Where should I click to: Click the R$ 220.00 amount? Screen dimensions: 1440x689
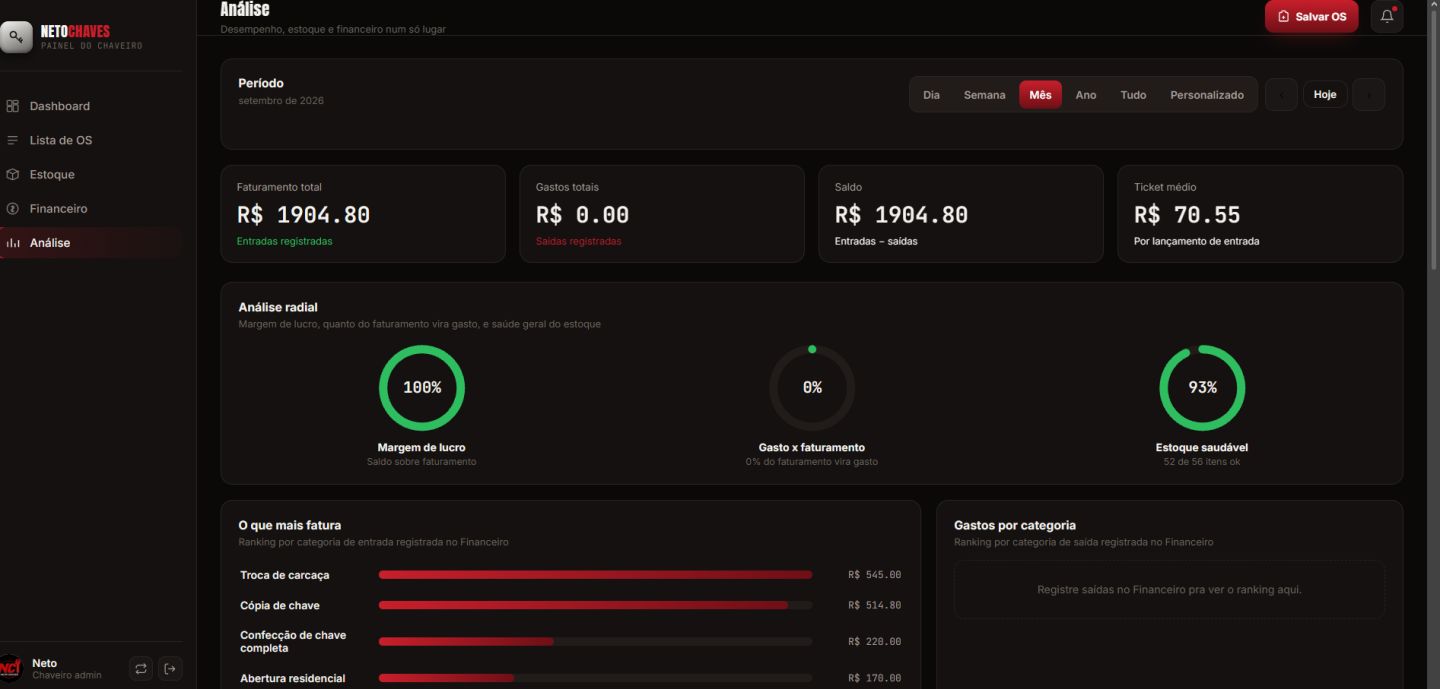pyautogui.click(x=874, y=641)
